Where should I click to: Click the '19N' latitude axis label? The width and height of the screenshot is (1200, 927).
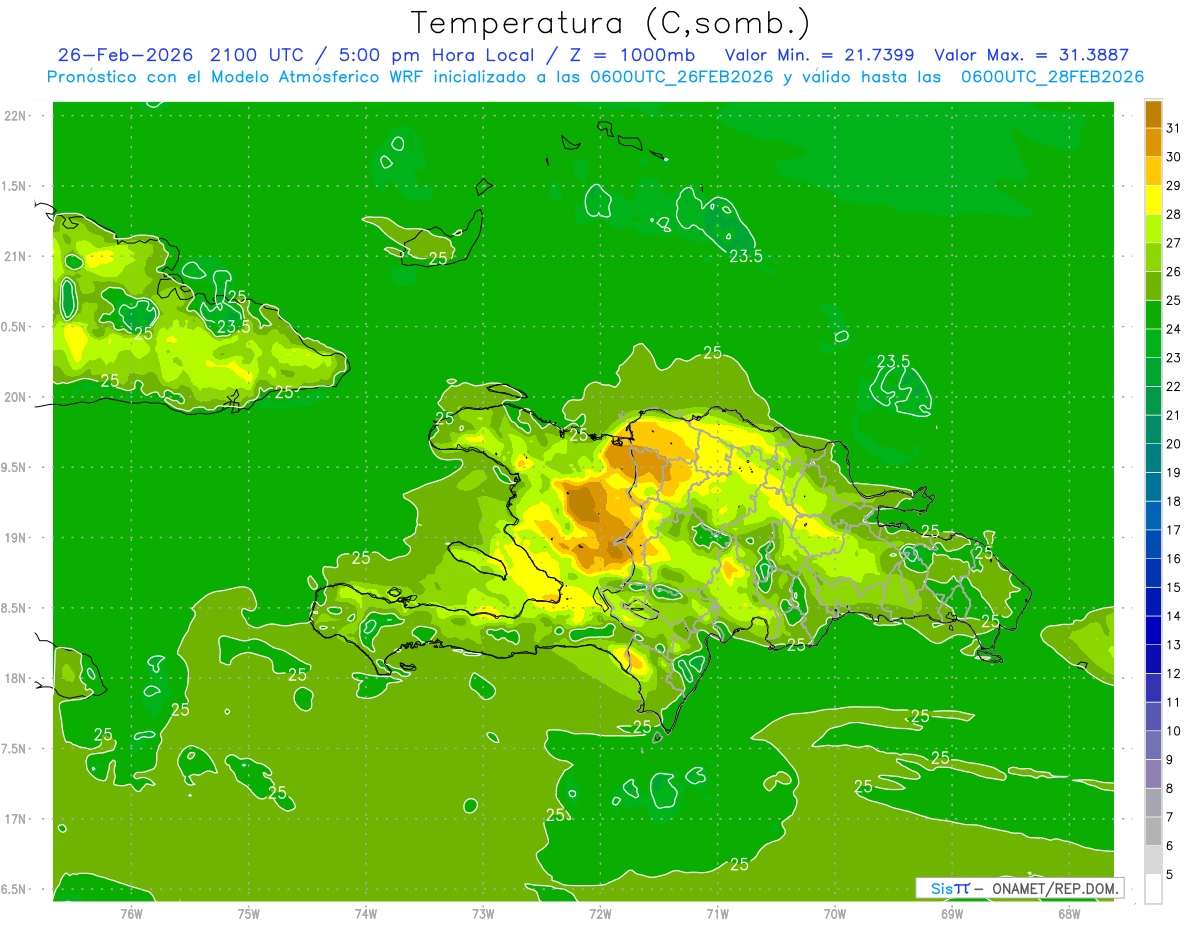(16, 538)
